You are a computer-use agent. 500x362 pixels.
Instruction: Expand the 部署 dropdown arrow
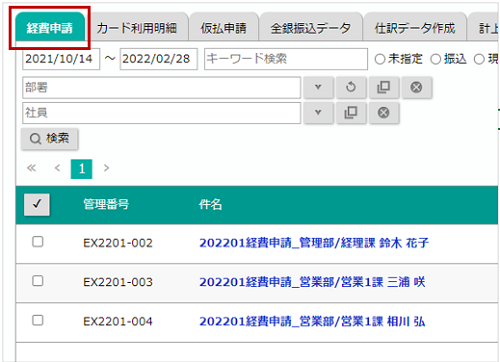(319, 87)
